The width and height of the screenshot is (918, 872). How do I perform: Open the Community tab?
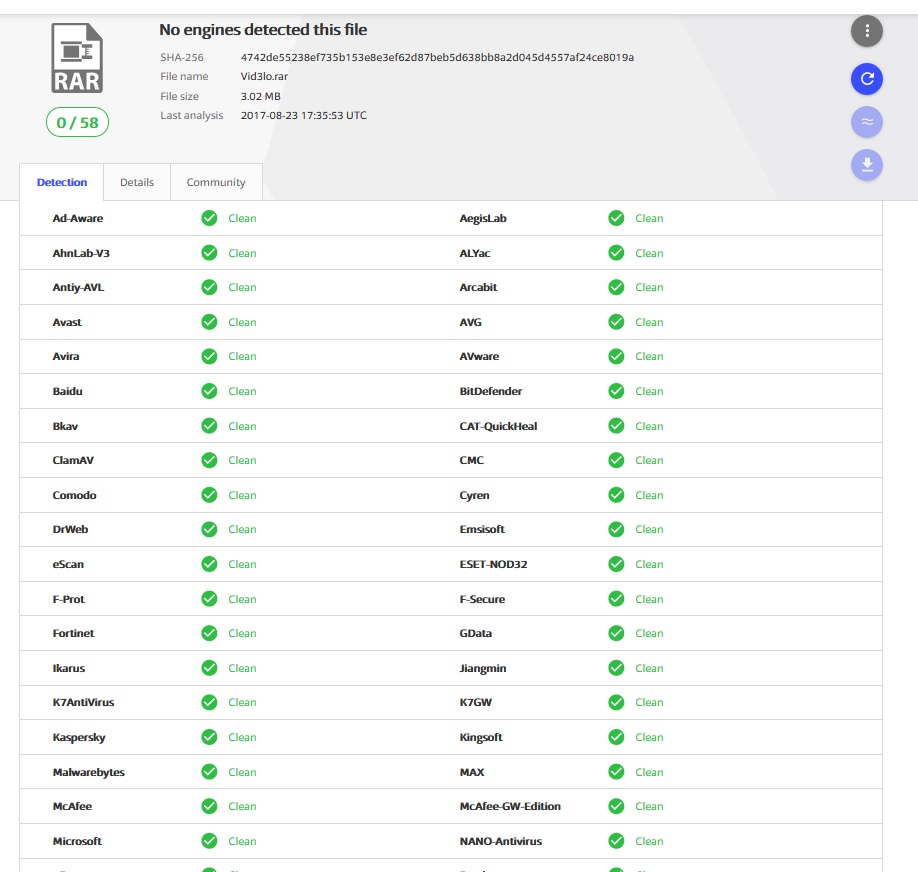[216, 182]
